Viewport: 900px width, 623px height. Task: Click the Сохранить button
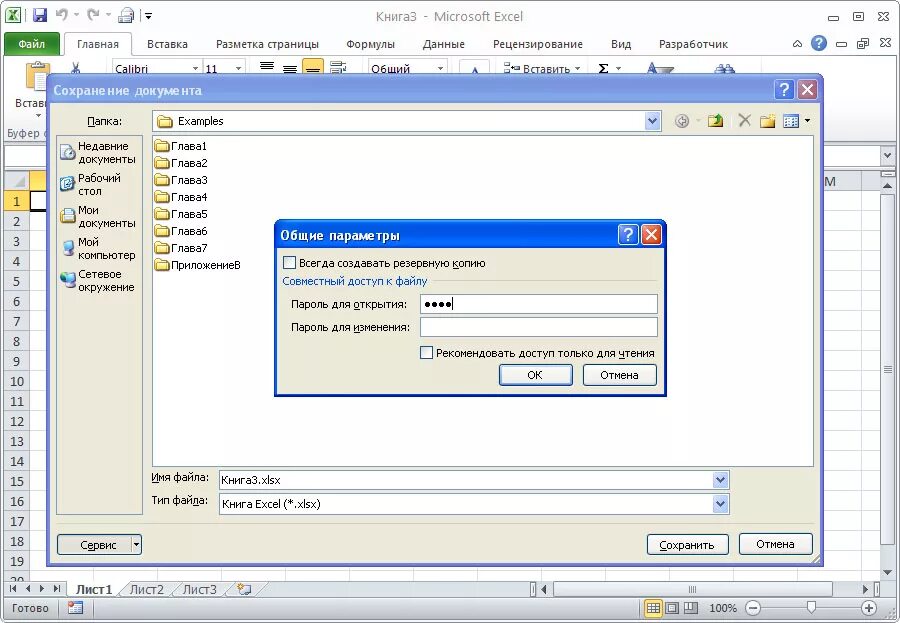tap(687, 544)
